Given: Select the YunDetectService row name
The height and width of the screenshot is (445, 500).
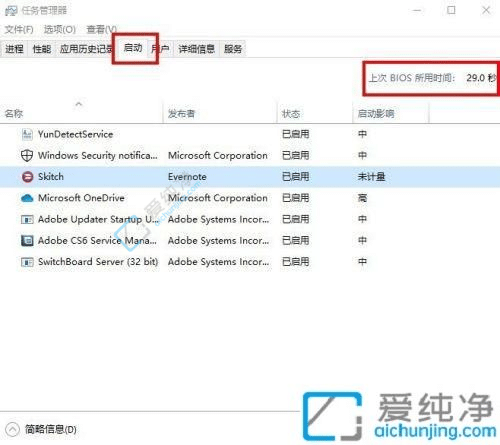Looking at the screenshot, I should [x=75, y=134].
